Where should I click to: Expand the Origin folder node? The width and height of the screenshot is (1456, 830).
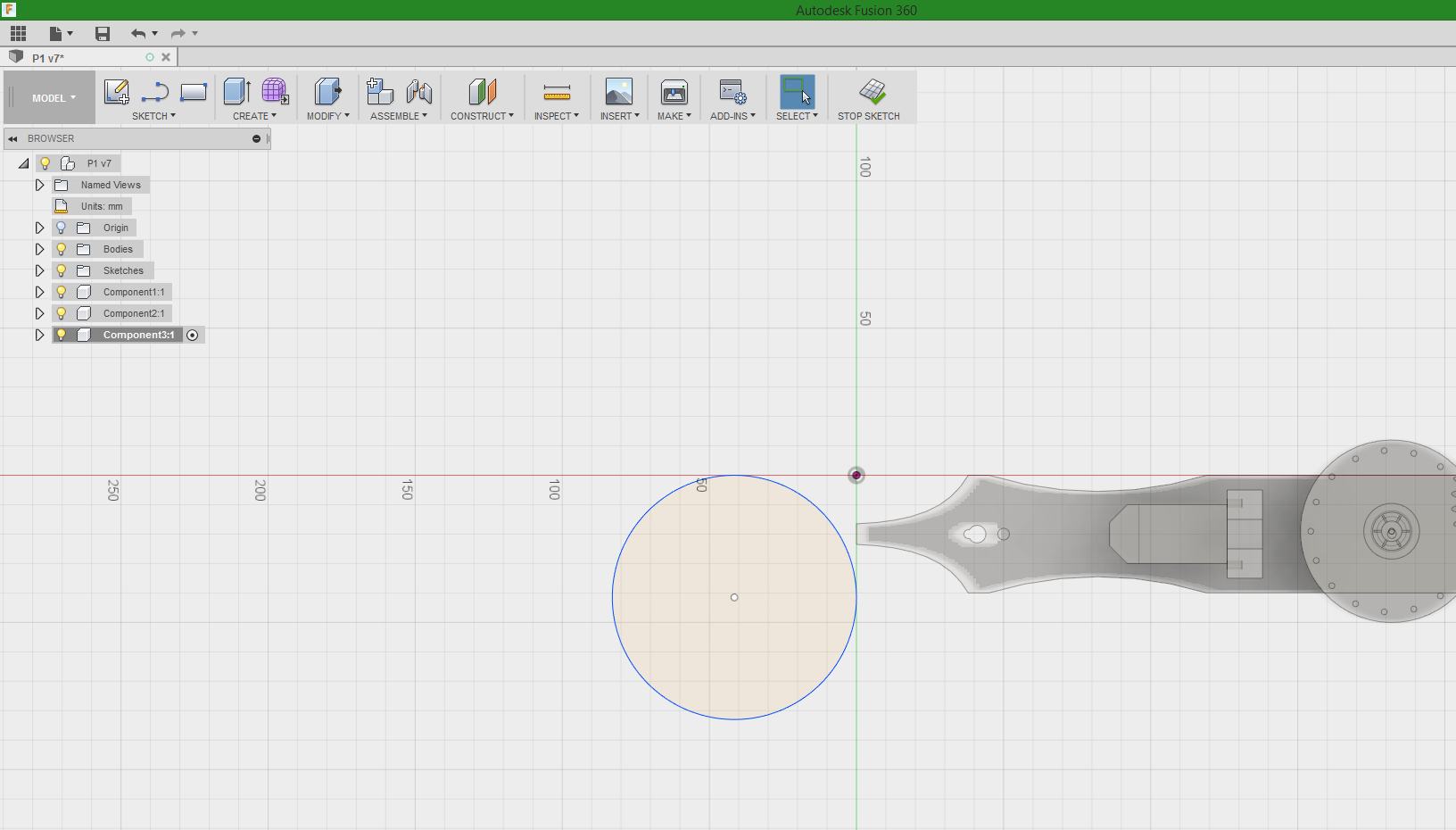click(39, 228)
